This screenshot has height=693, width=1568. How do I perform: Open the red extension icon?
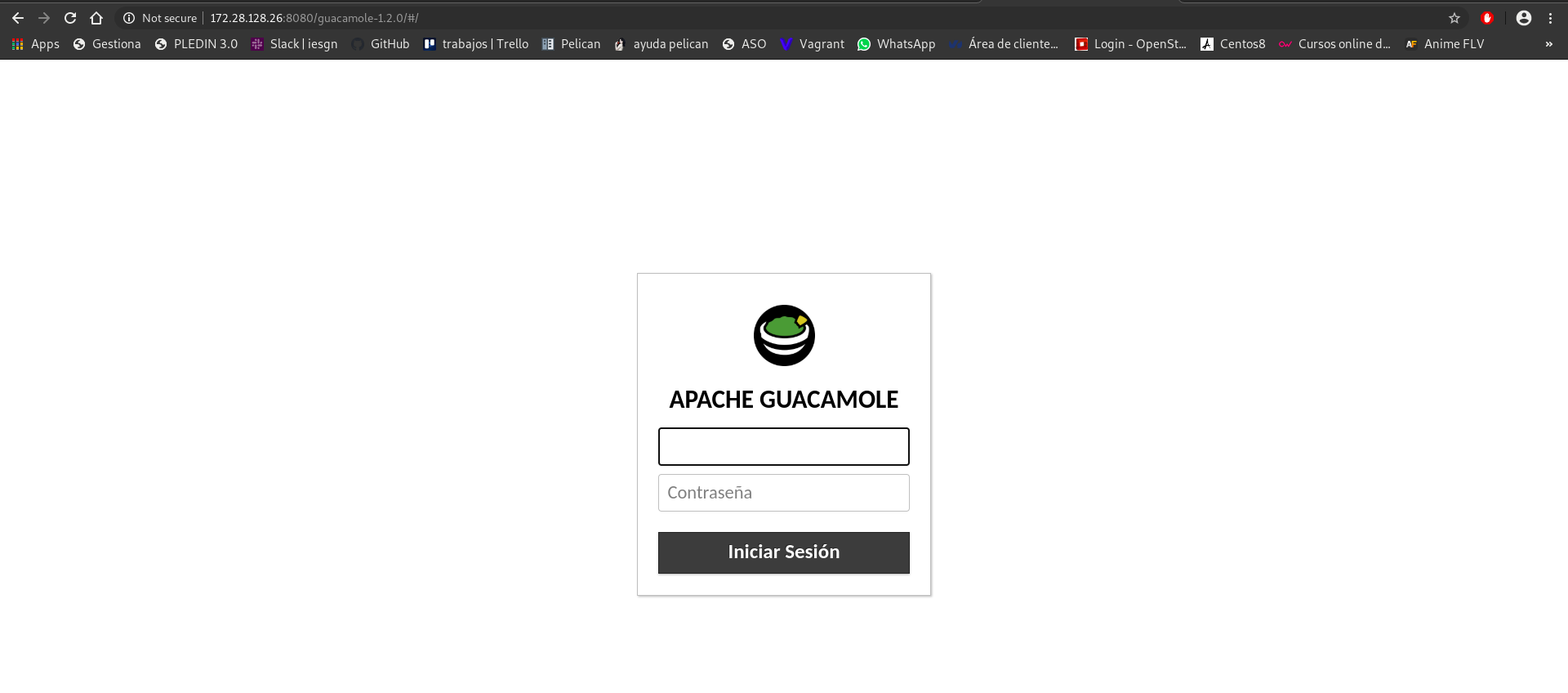click(x=1487, y=18)
